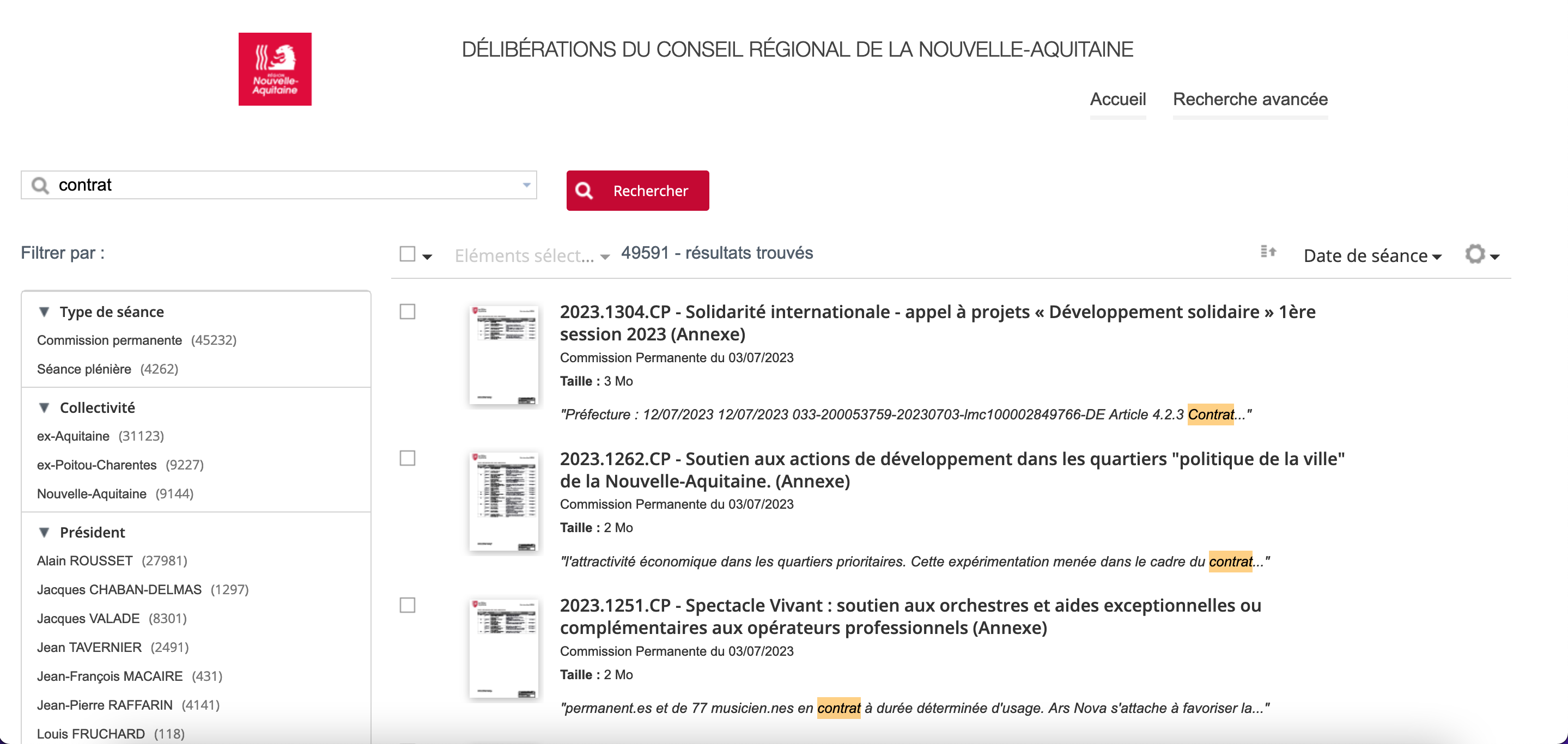Click excerpt starting "Préfecture : 12/07/2023"

905,415
